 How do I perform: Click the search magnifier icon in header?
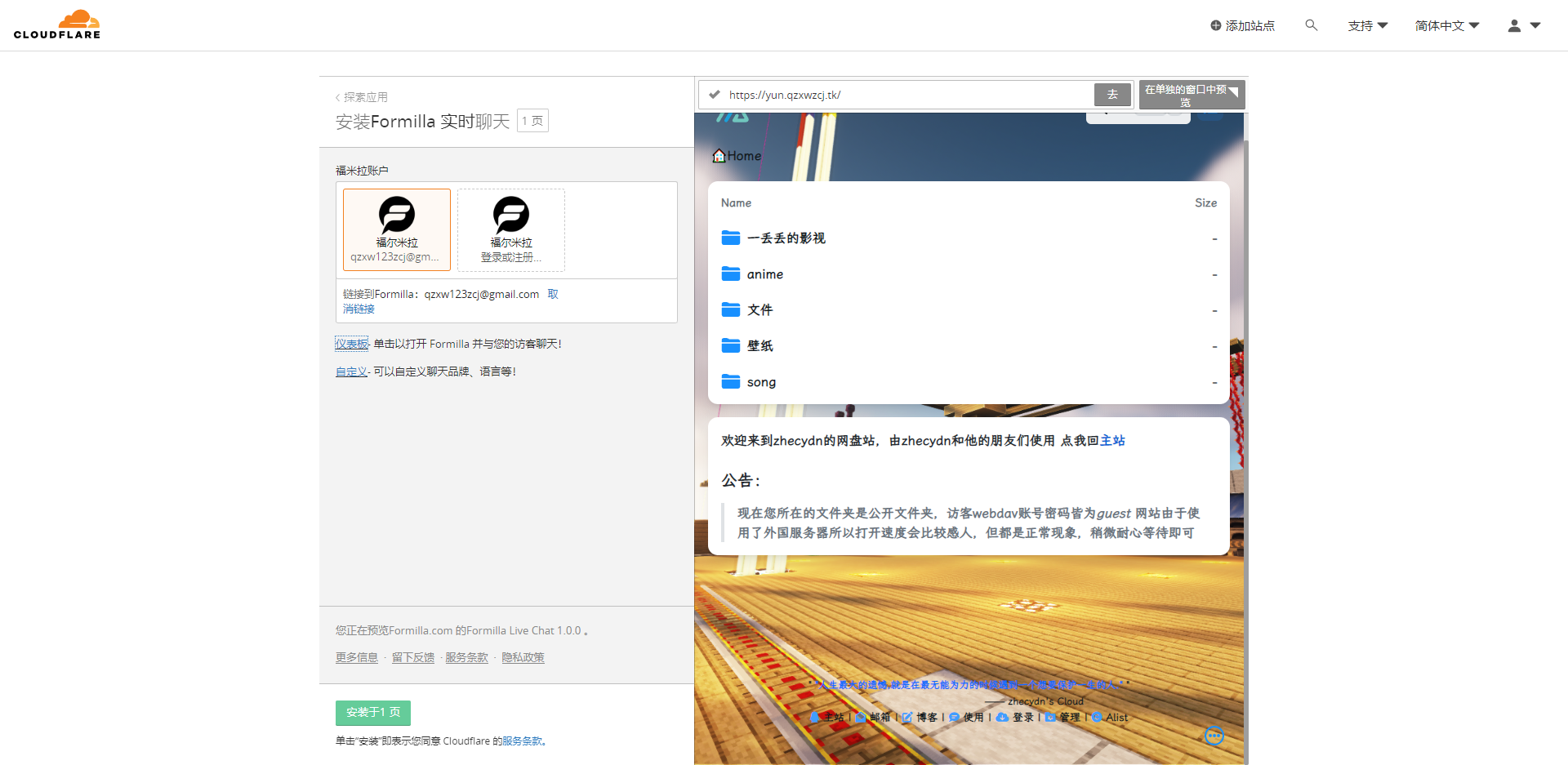1312,25
